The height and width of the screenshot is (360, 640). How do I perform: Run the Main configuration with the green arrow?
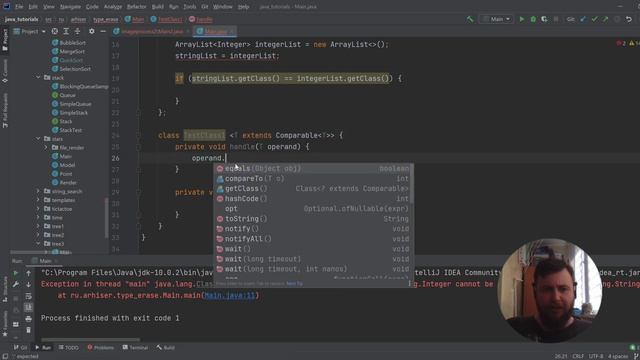point(522,19)
